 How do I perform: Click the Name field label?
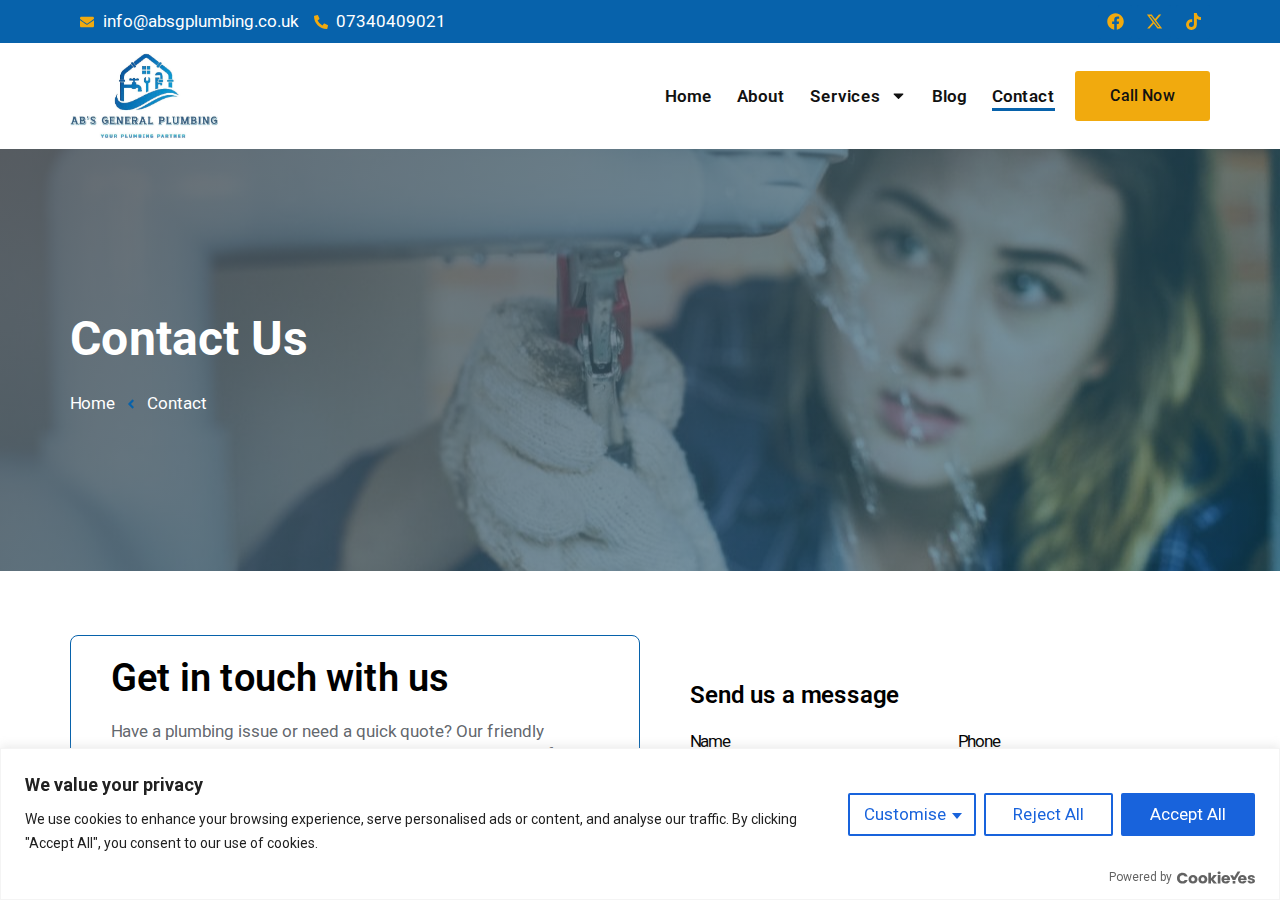click(x=710, y=741)
